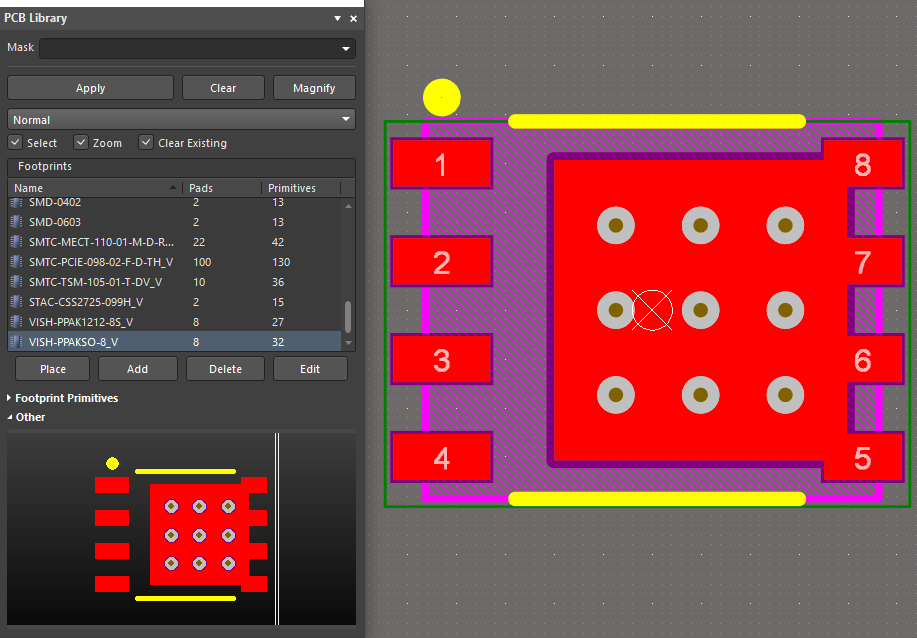The height and width of the screenshot is (638, 917).
Task: Click the Place button
Action: coord(53,369)
